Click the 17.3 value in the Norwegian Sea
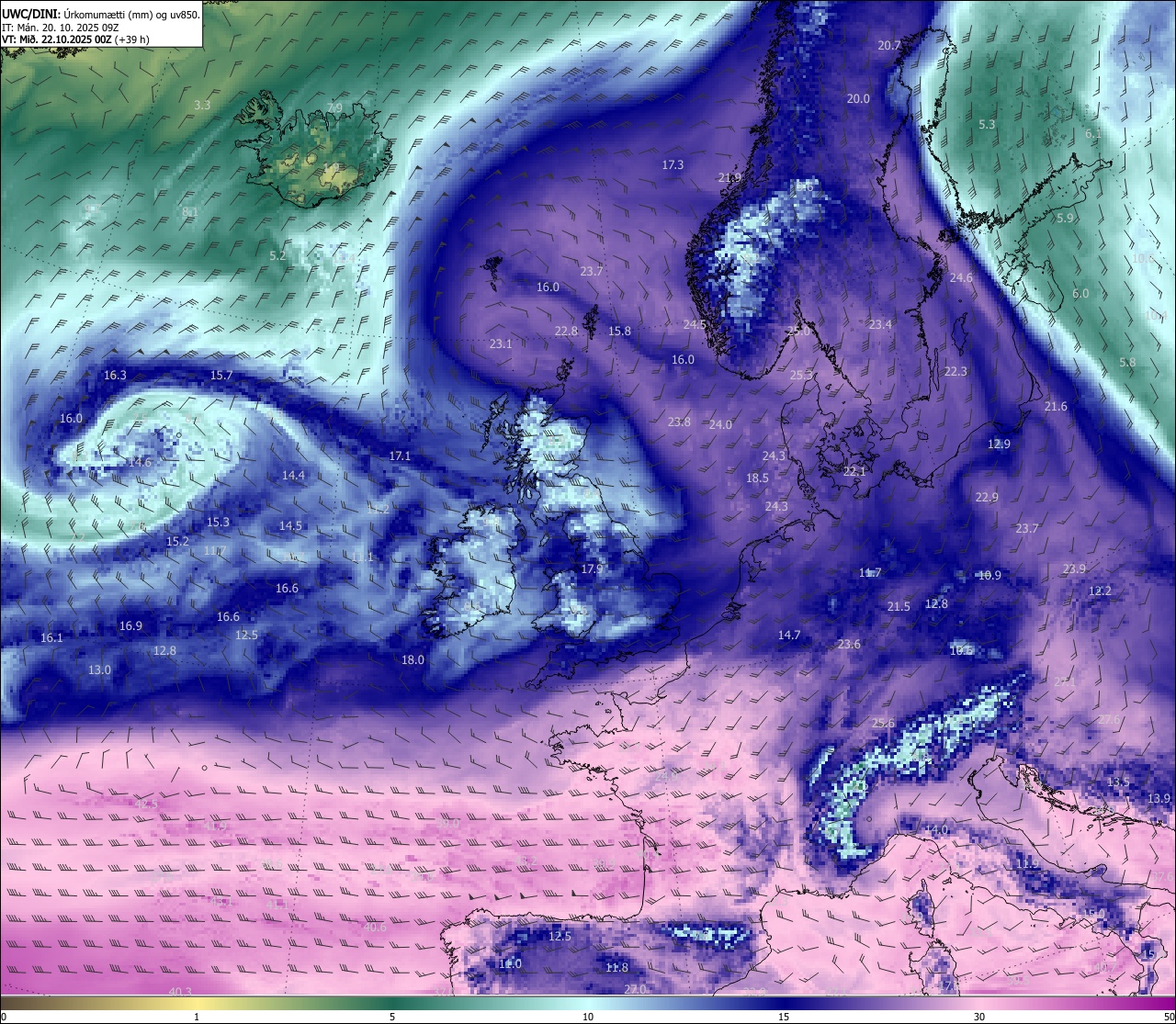 673,164
